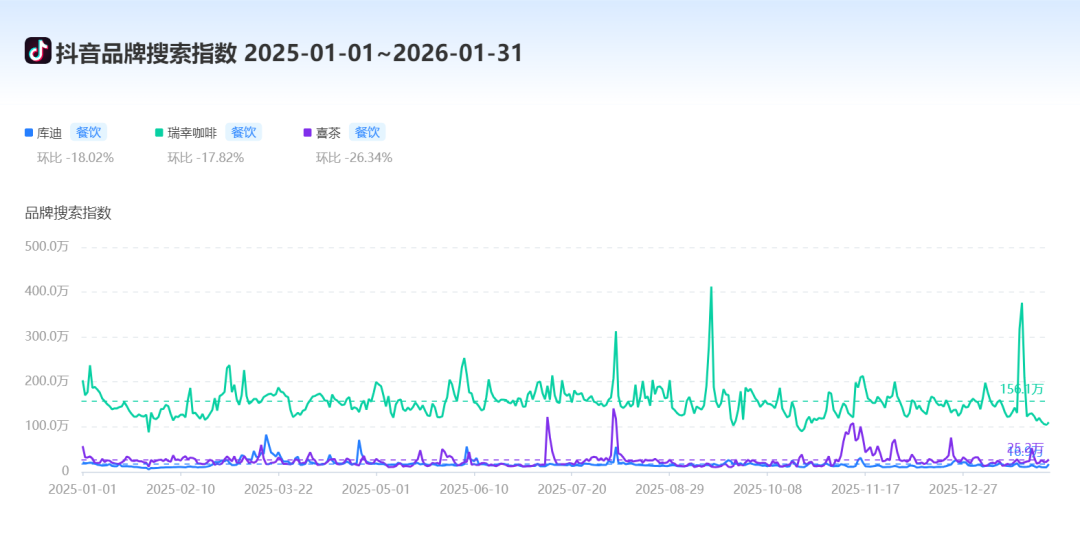Click the 2025-01-01 x-axis date

click(83, 489)
